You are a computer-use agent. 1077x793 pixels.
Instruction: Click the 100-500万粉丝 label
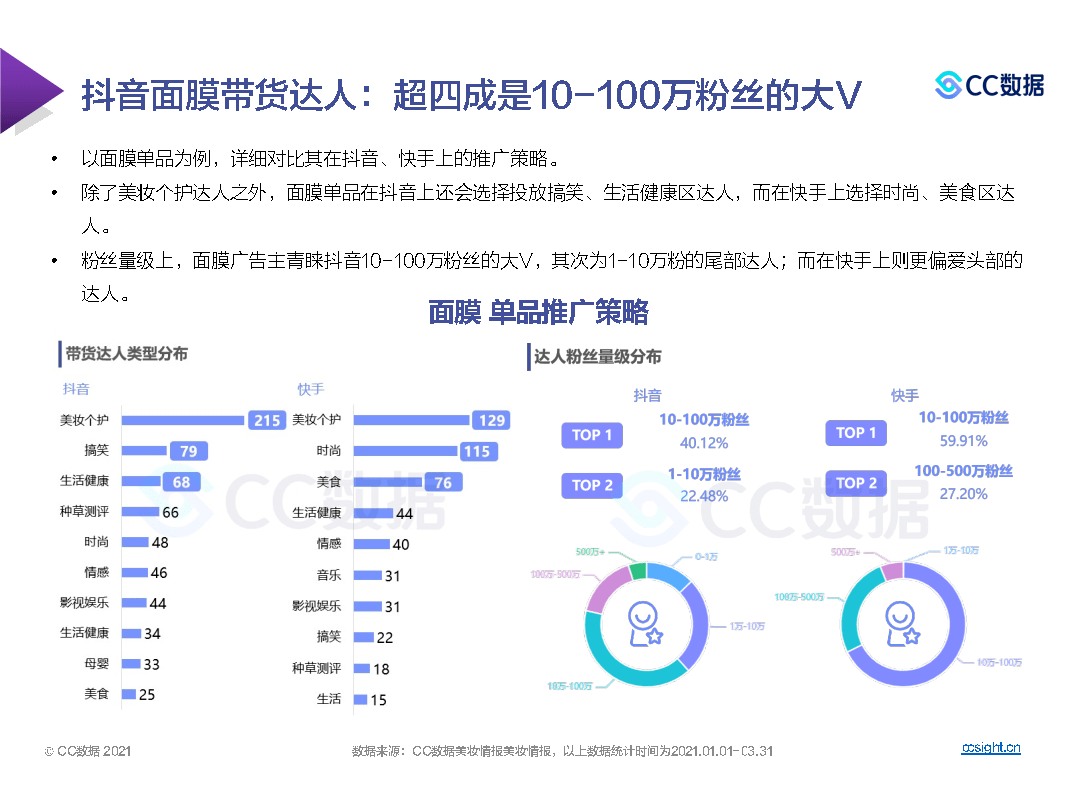coord(964,471)
